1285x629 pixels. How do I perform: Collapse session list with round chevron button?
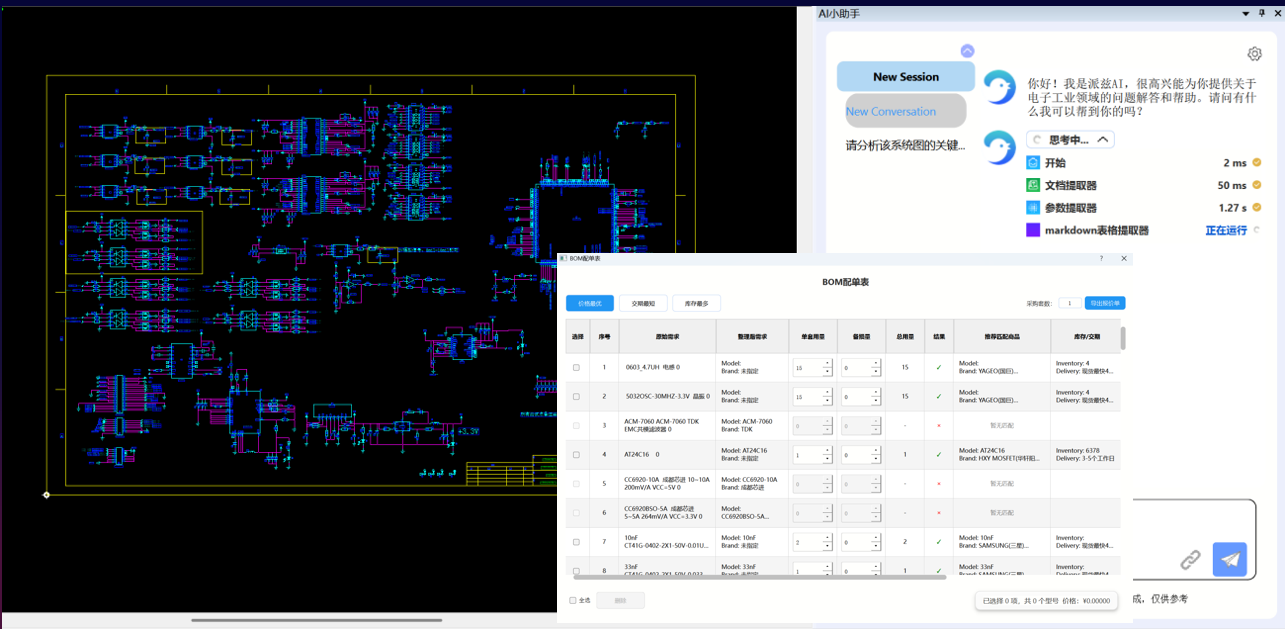(x=967, y=51)
